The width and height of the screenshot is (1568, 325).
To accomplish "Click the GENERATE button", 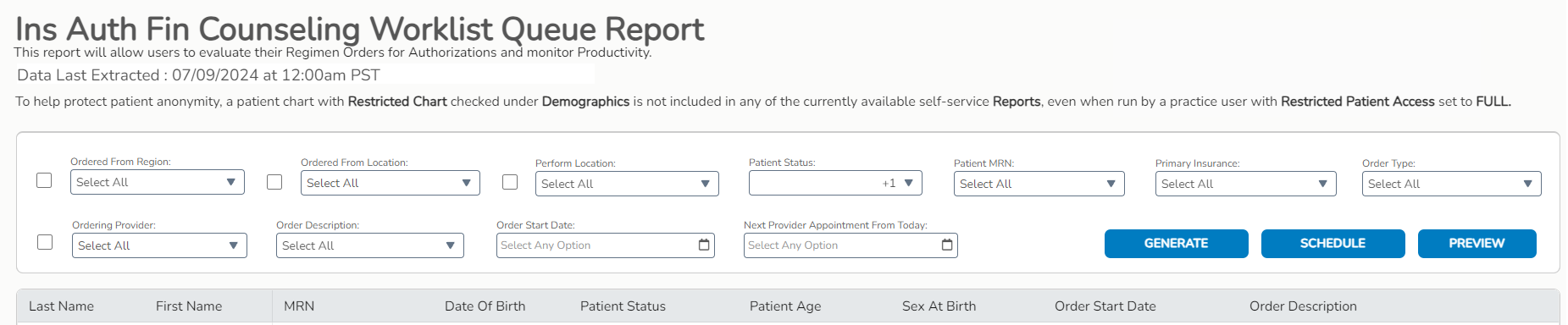I will [1176, 243].
